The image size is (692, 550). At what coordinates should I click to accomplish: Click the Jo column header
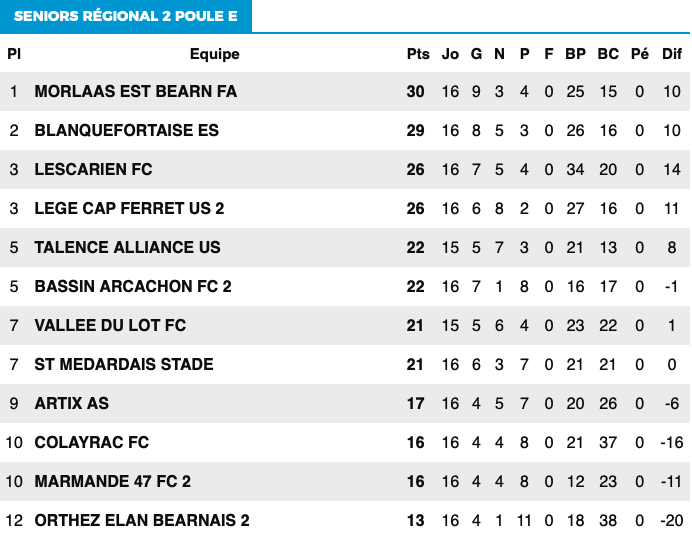click(450, 54)
